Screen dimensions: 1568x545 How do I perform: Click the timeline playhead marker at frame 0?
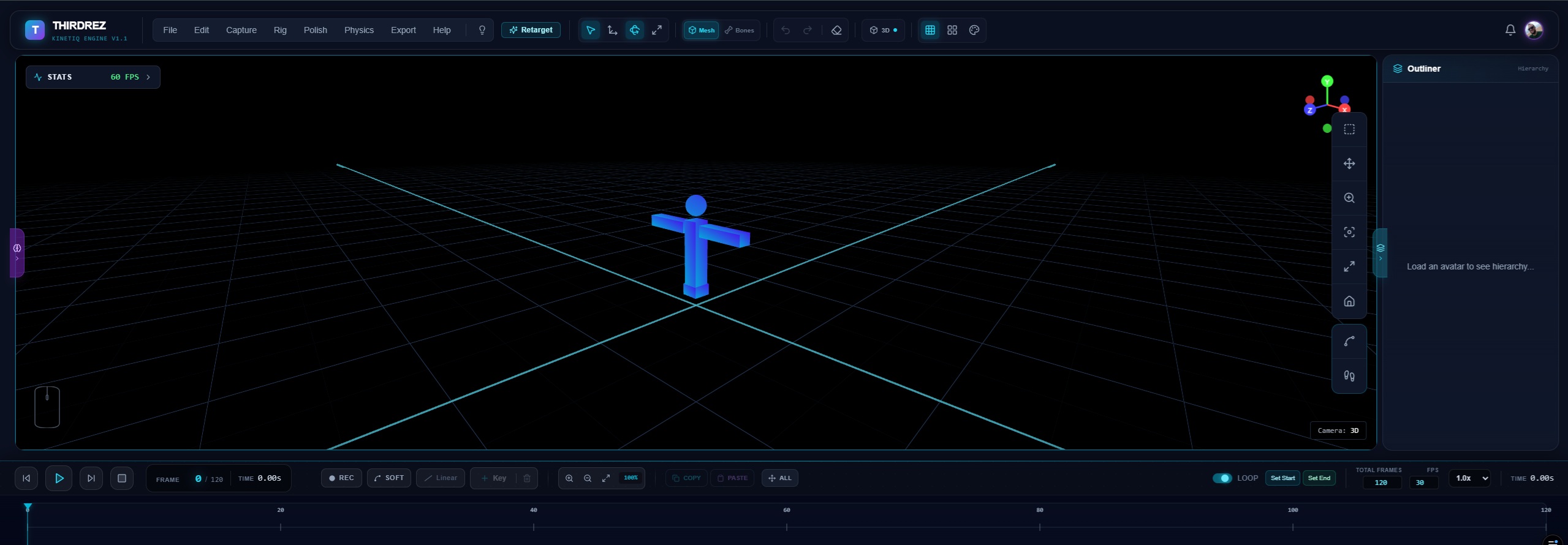(x=28, y=508)
